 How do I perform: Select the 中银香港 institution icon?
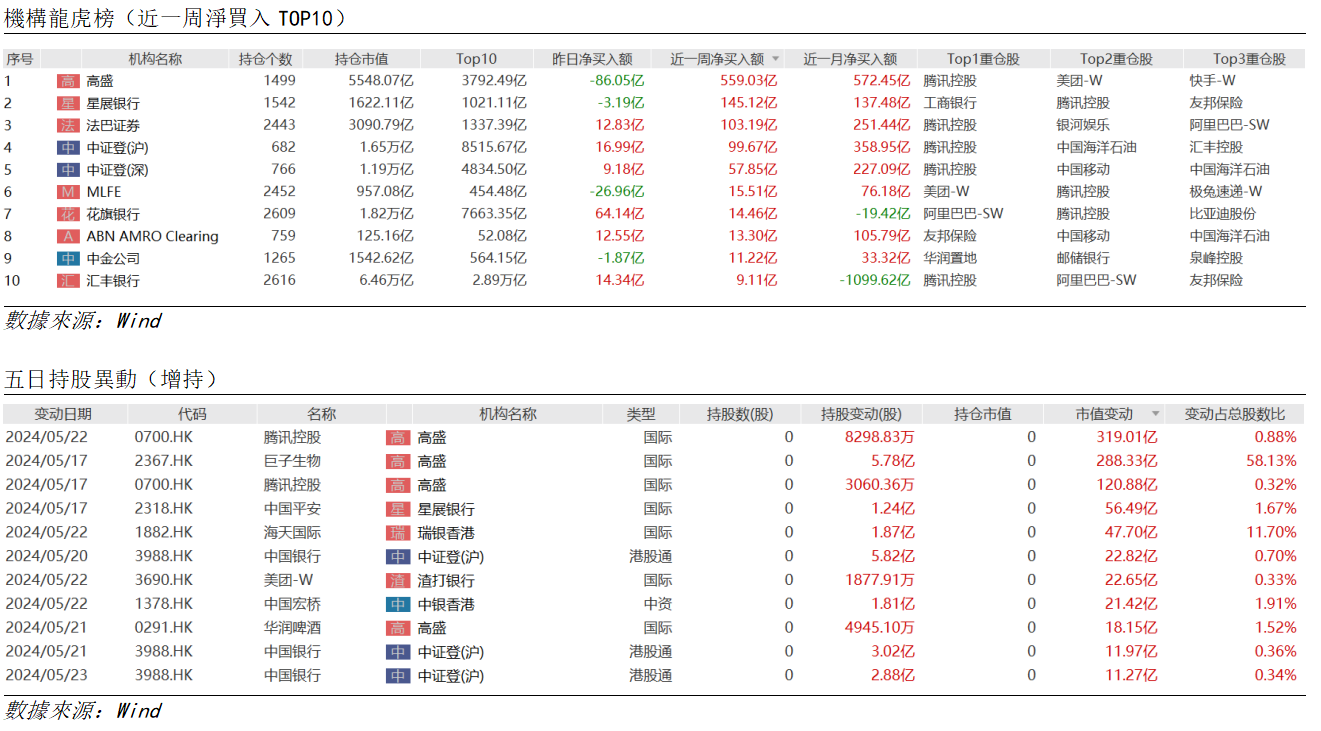pos(398,604)
